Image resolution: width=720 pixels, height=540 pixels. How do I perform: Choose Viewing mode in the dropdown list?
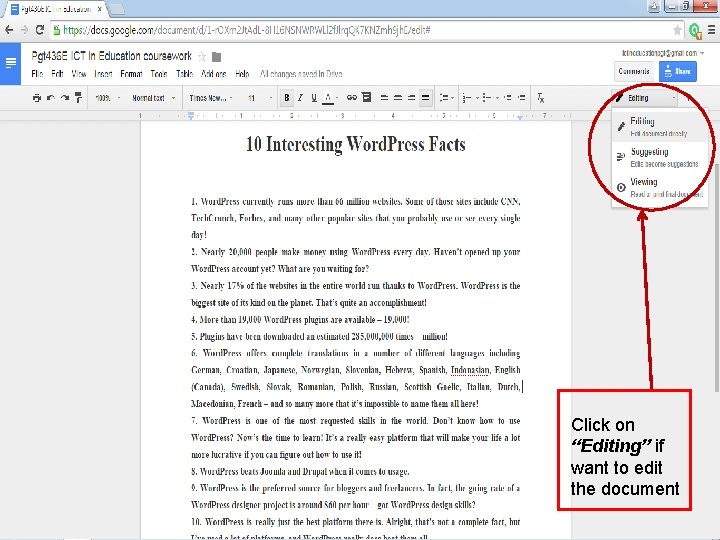click(x=659, y=187)
